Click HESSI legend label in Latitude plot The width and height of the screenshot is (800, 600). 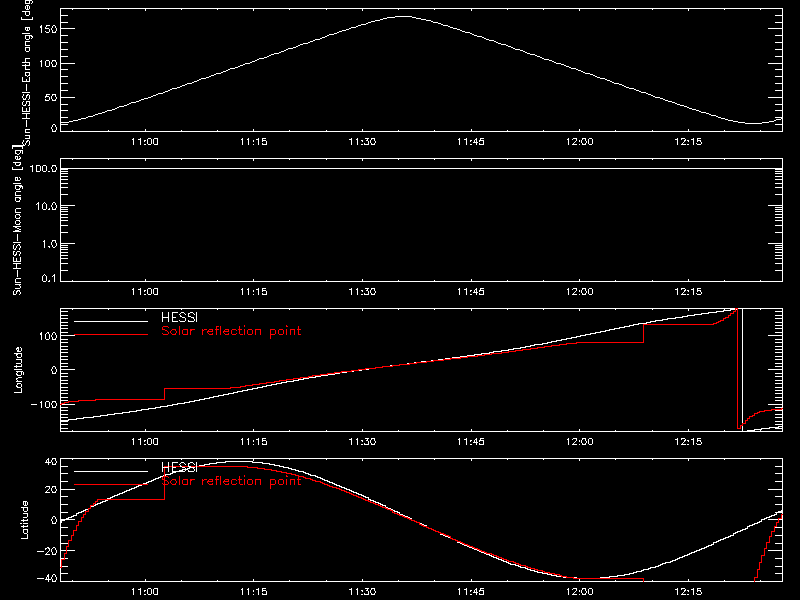click(x=179, y=467)
